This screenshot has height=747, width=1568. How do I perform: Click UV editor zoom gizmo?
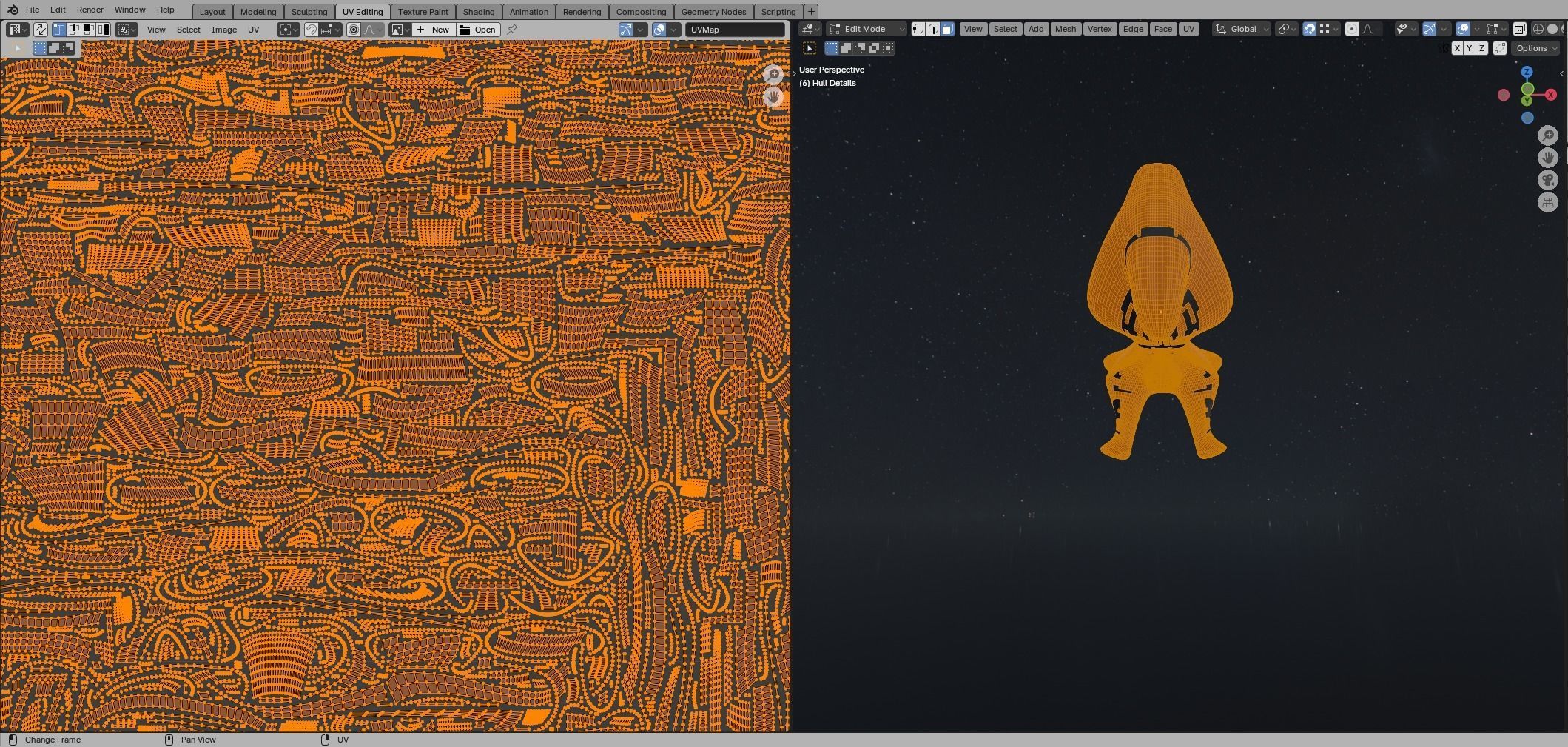pos(773,74)
